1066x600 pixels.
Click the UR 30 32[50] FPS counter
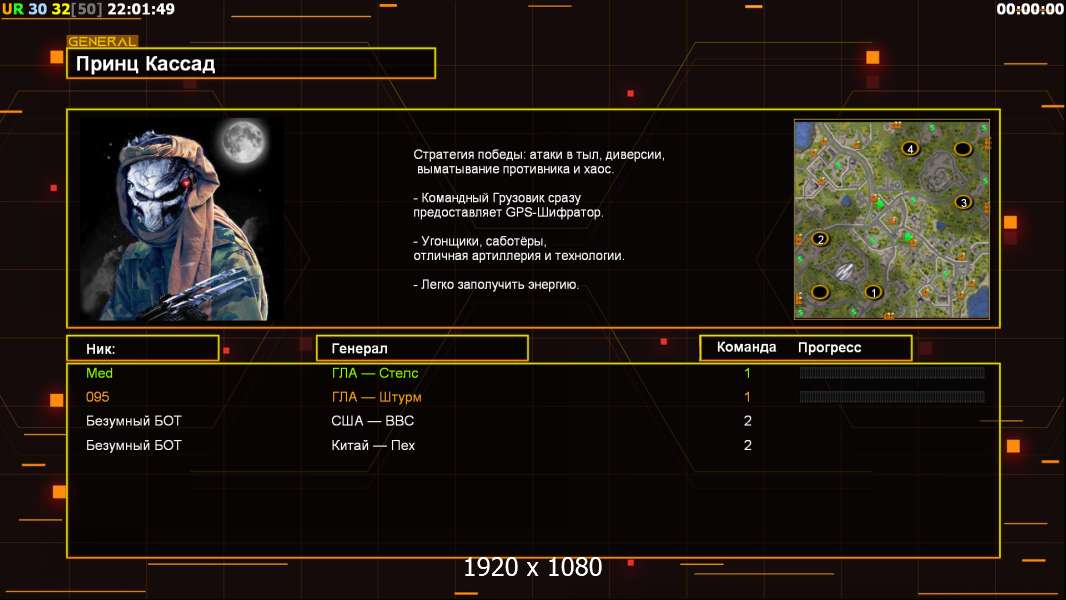[52, 9]
